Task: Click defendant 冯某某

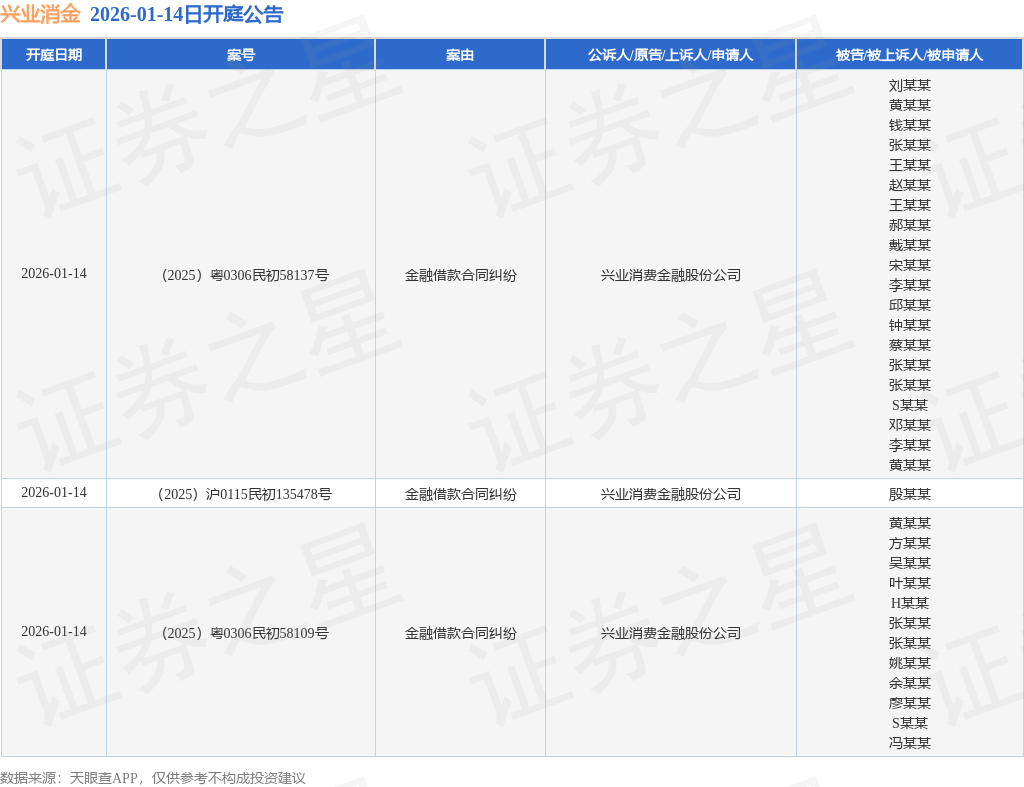Action: [x=910, y=743]
